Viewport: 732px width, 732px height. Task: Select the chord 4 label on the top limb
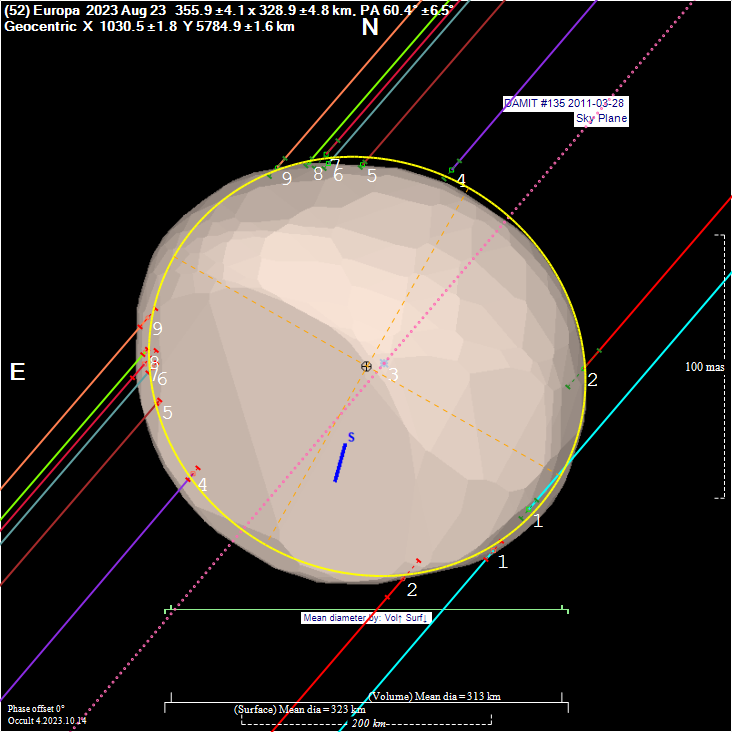(461, 181)
